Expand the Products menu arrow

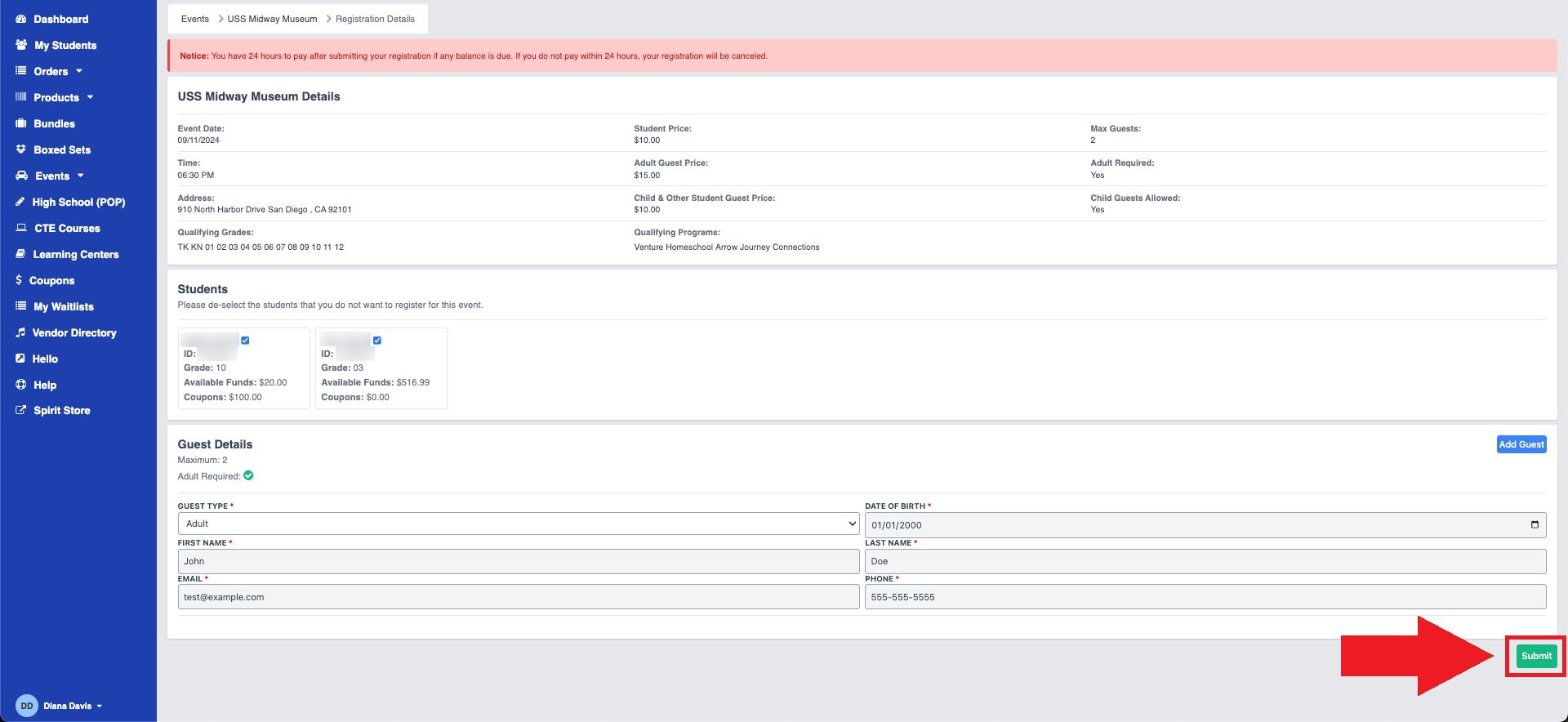pyautogui.click(x=90, y=97)
